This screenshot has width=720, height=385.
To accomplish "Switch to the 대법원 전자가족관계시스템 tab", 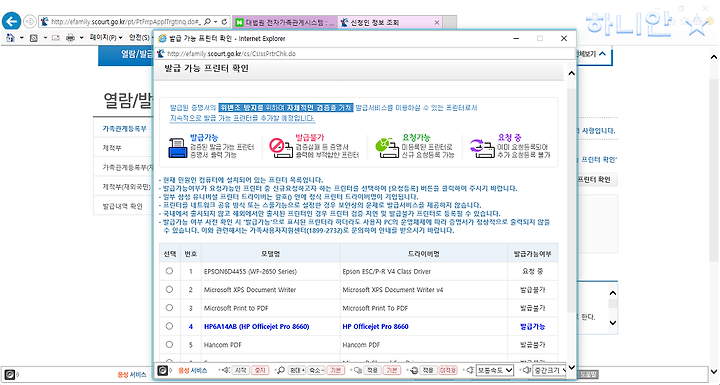I will click(285, 22).
